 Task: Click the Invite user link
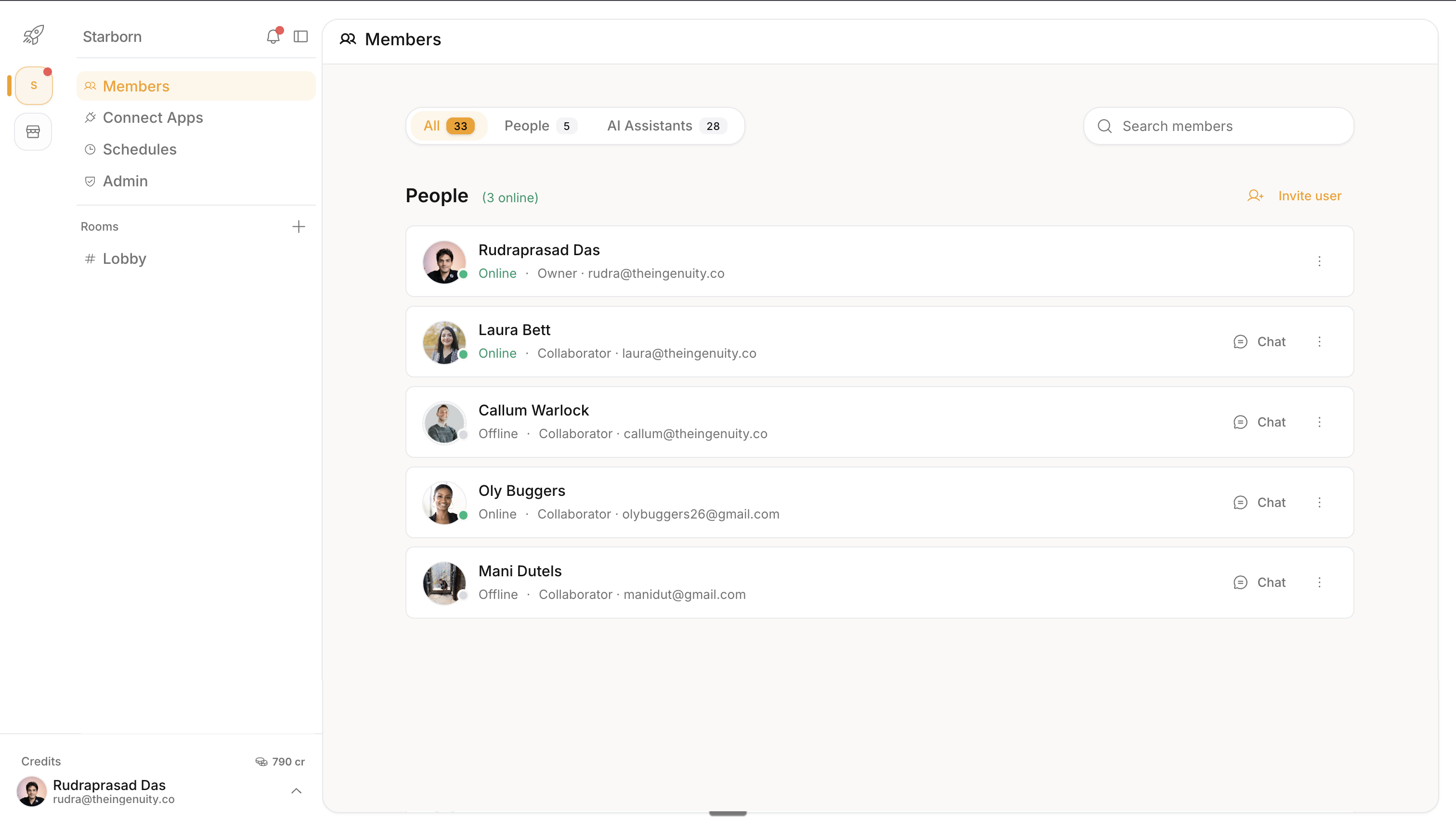1310,195
